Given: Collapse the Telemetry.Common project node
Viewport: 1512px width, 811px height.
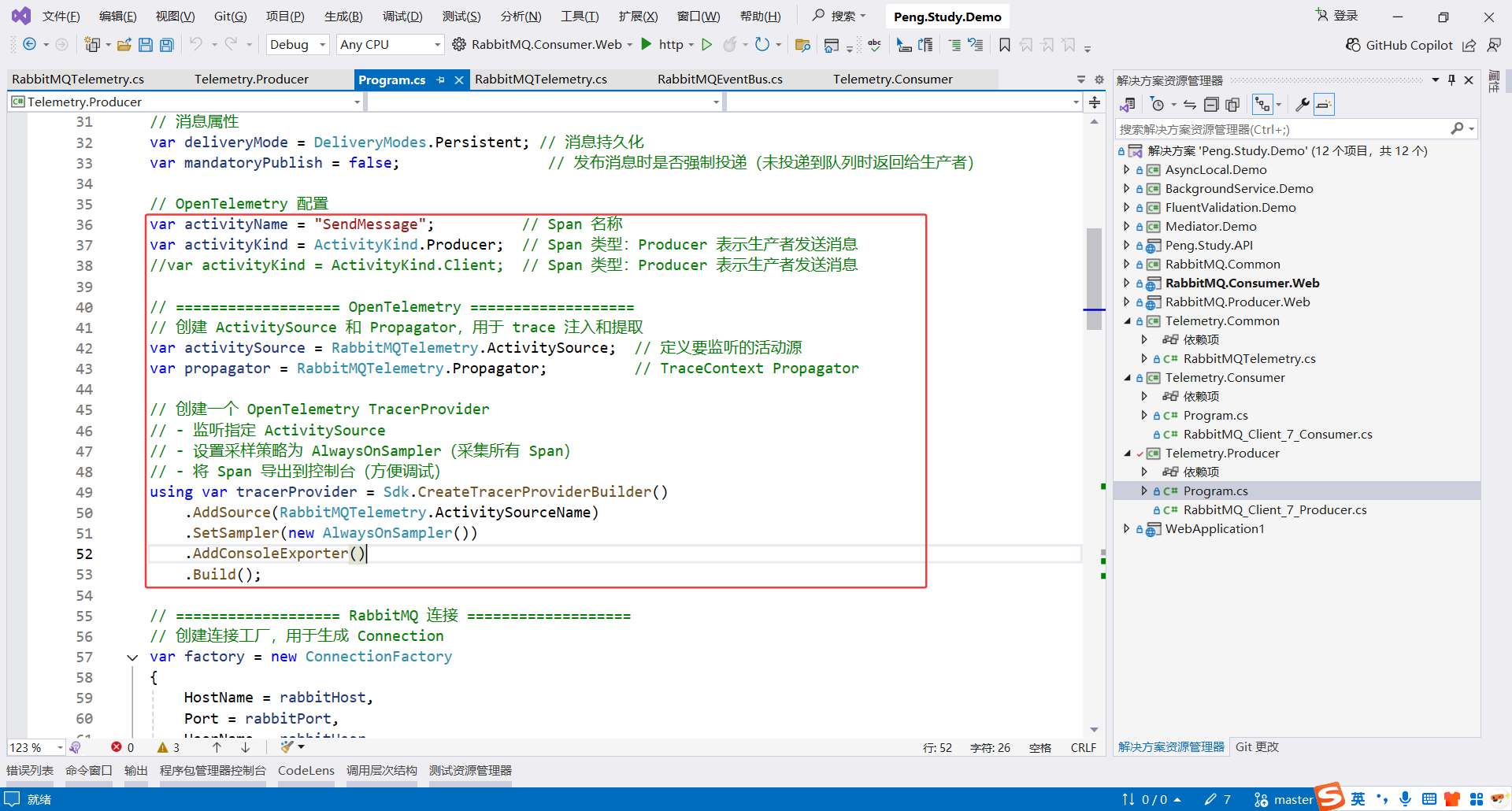Looking at the screenshot, I should [x=1127, y=321].
